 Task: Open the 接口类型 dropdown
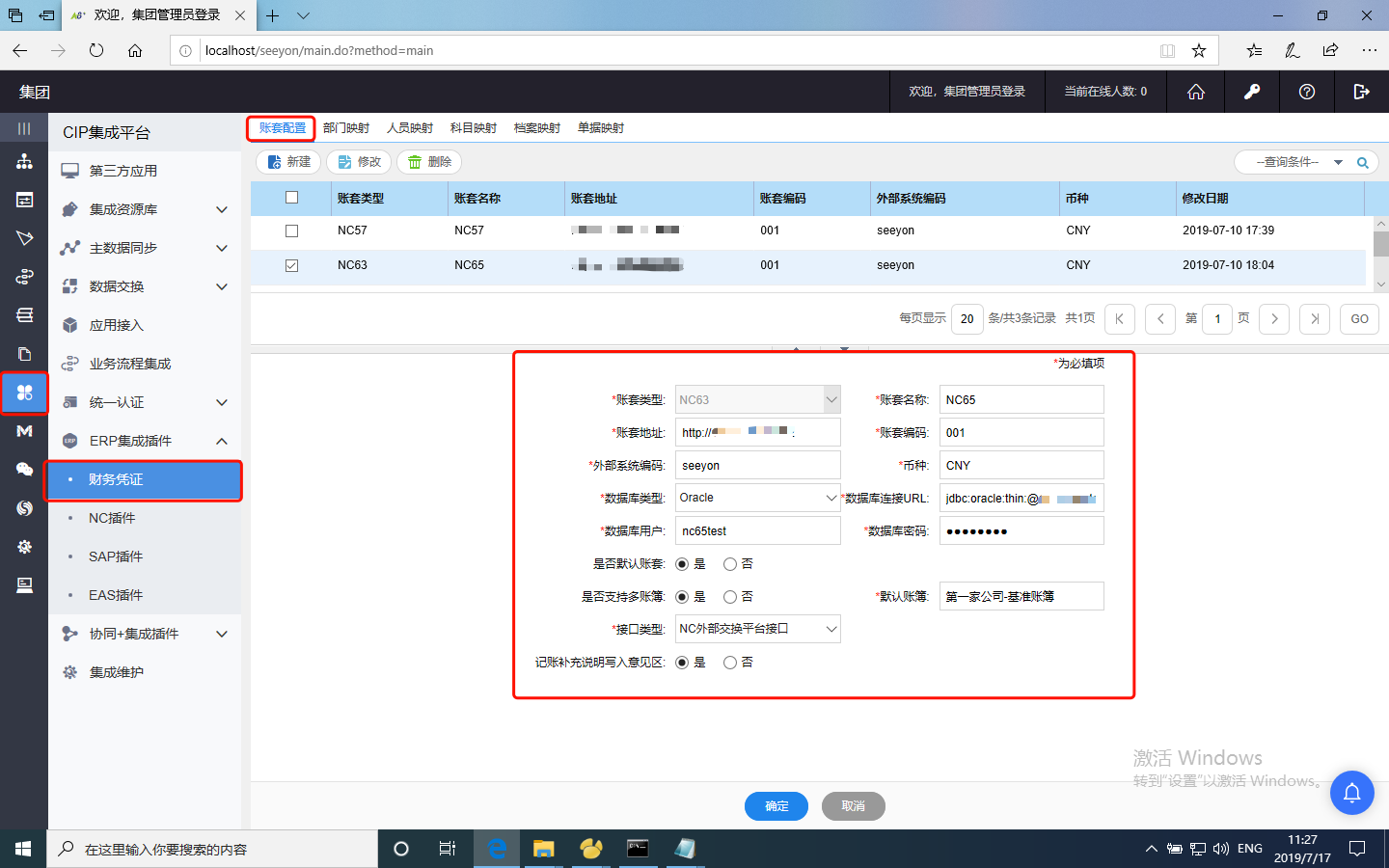pyautogui.click(x=757, y=629)
